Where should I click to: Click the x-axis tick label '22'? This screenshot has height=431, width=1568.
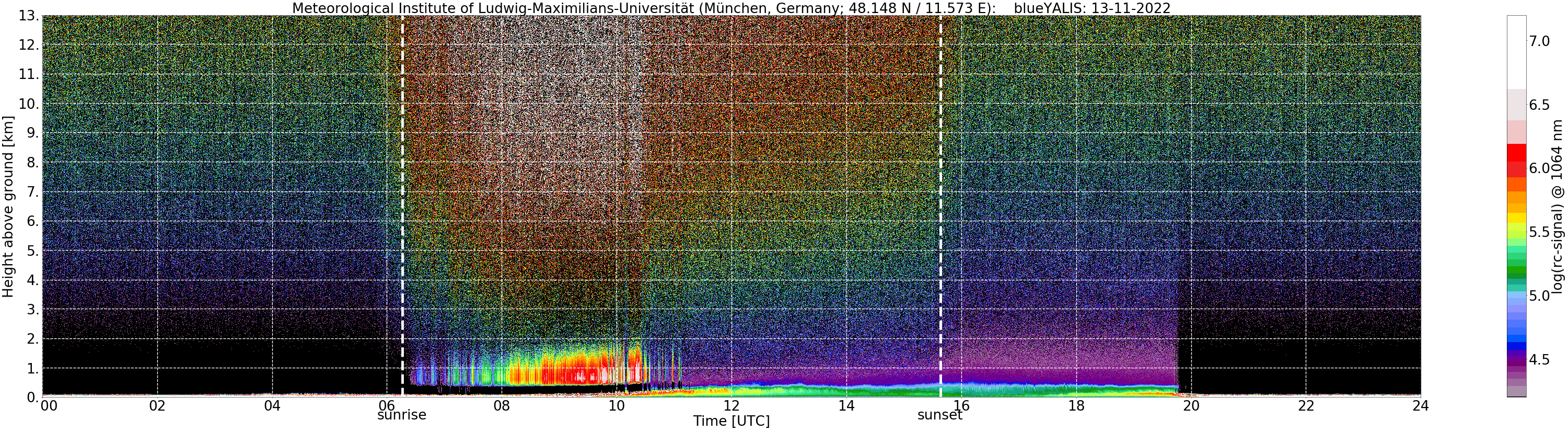coord(1306,406)
